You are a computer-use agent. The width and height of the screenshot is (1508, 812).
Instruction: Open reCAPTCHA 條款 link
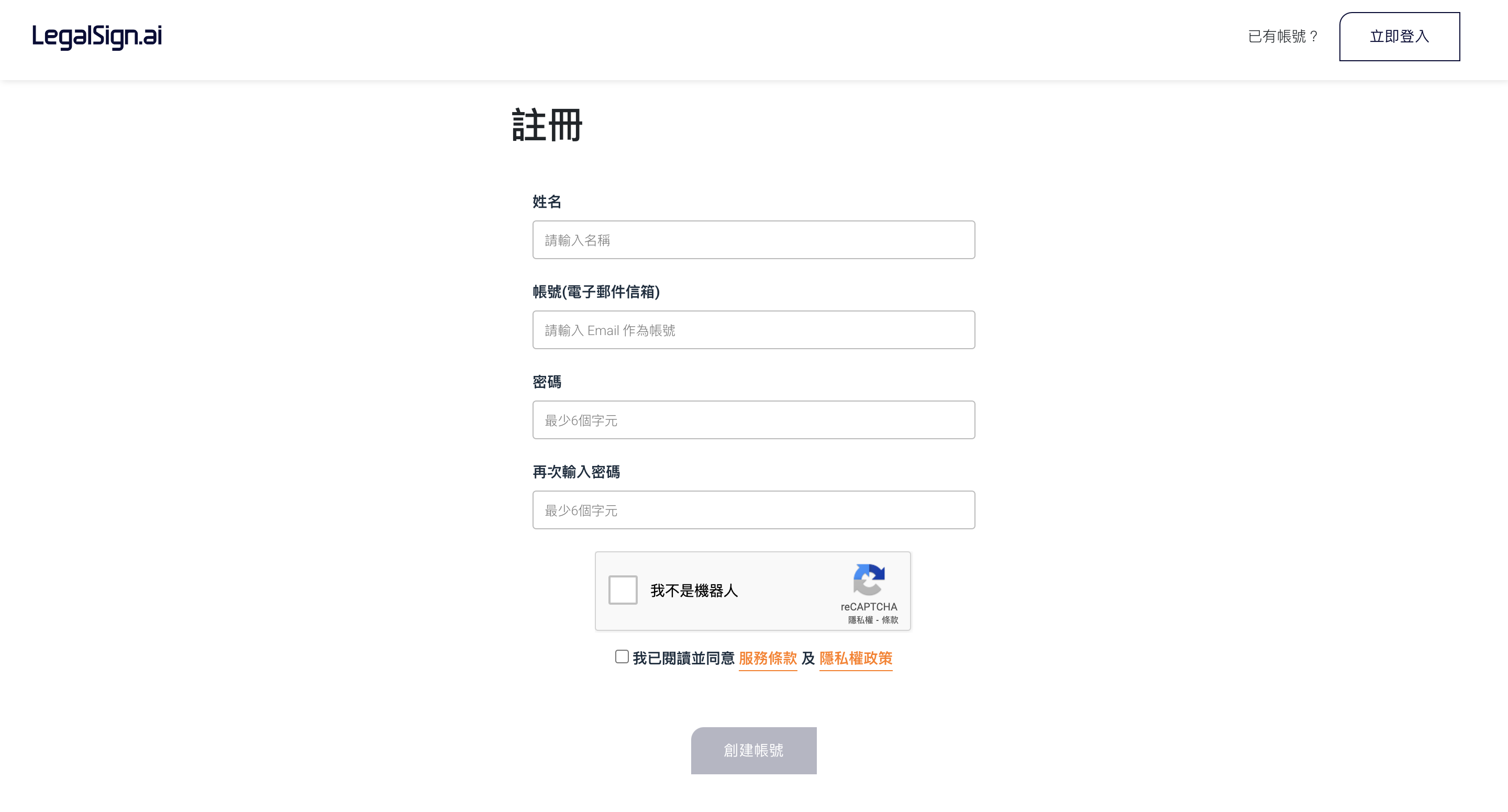(x=890, y=620)
